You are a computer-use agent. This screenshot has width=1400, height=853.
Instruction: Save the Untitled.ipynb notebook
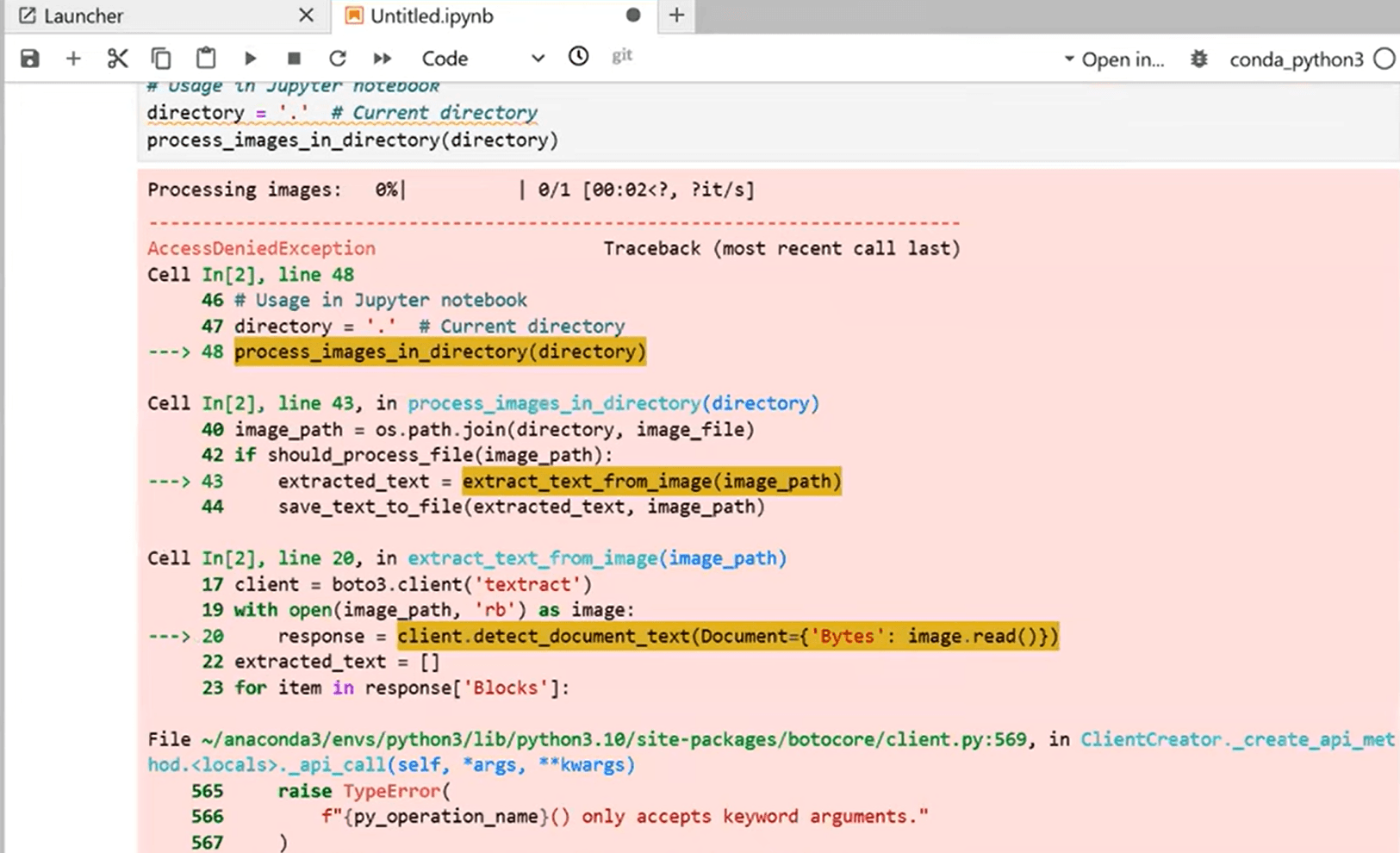[x=29, y=58]
